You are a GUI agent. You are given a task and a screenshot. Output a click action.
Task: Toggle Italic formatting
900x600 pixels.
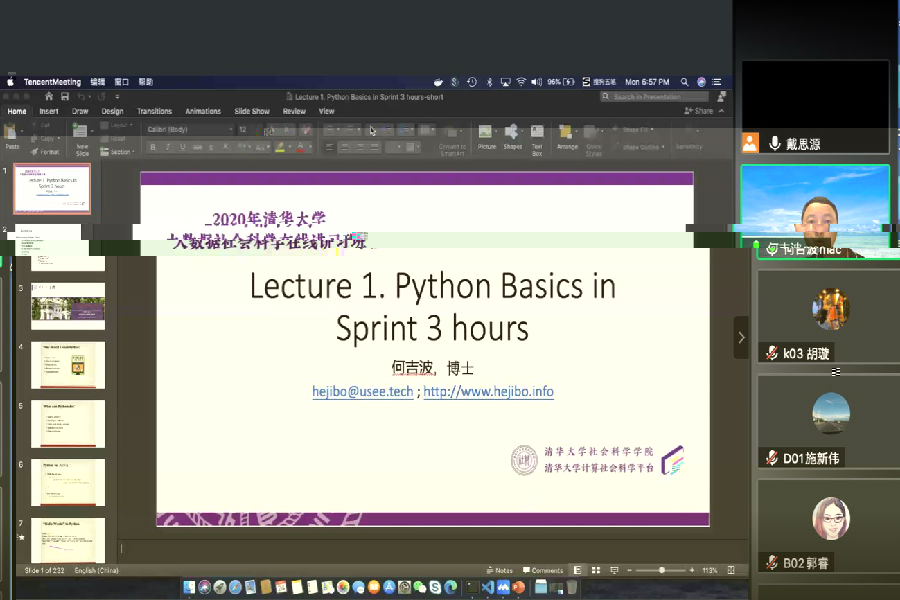click(x=168, y=147)
